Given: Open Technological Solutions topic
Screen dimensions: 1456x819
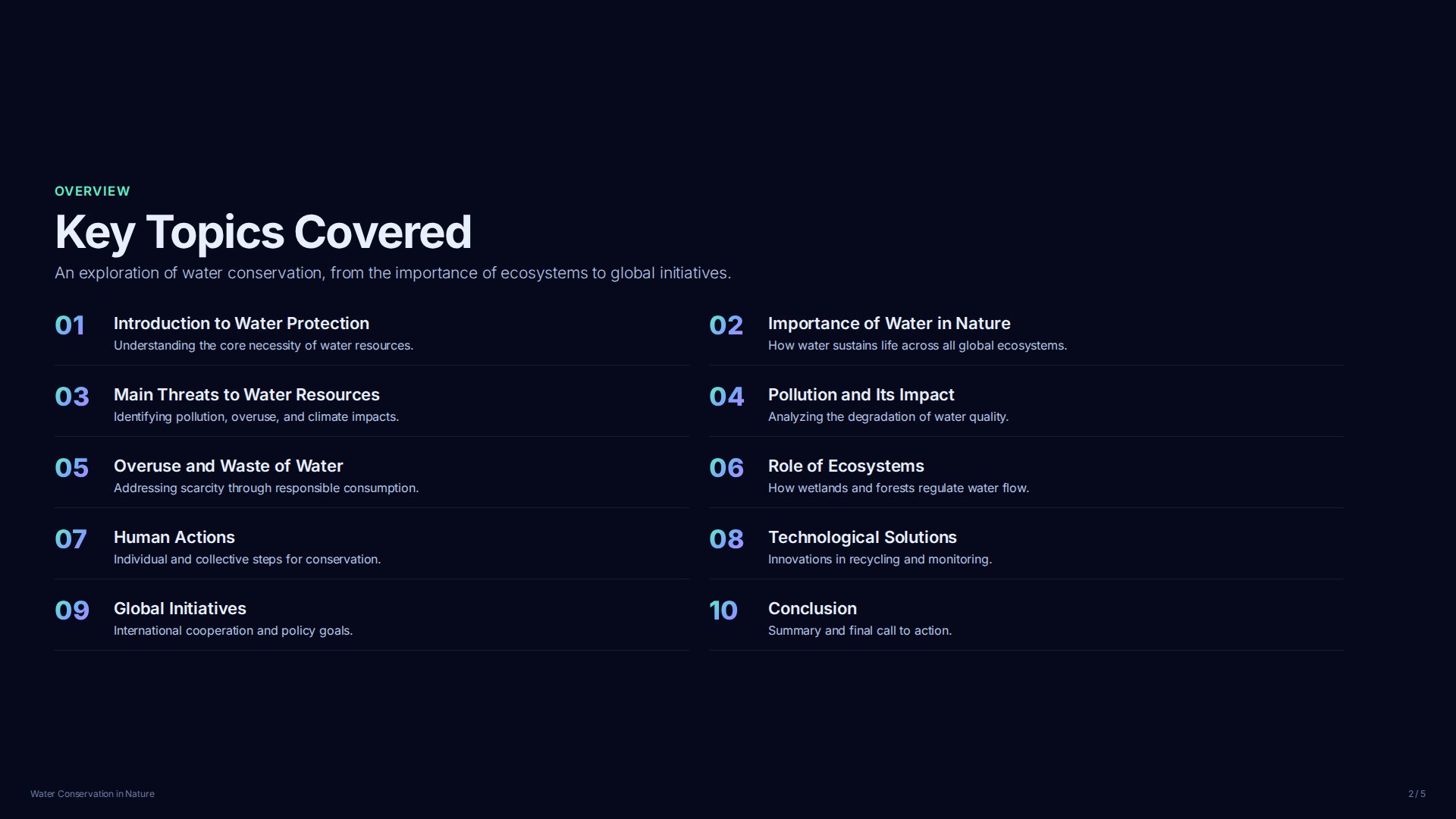Looking at the screenshot, I should pyautogui.click(x=862, y=538).
